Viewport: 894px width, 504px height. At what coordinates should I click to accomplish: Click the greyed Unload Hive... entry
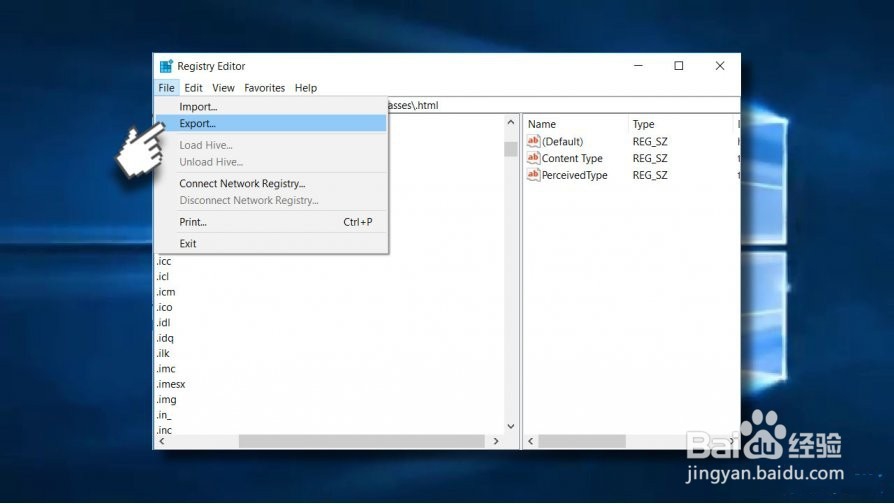click(x=271, y=162)
